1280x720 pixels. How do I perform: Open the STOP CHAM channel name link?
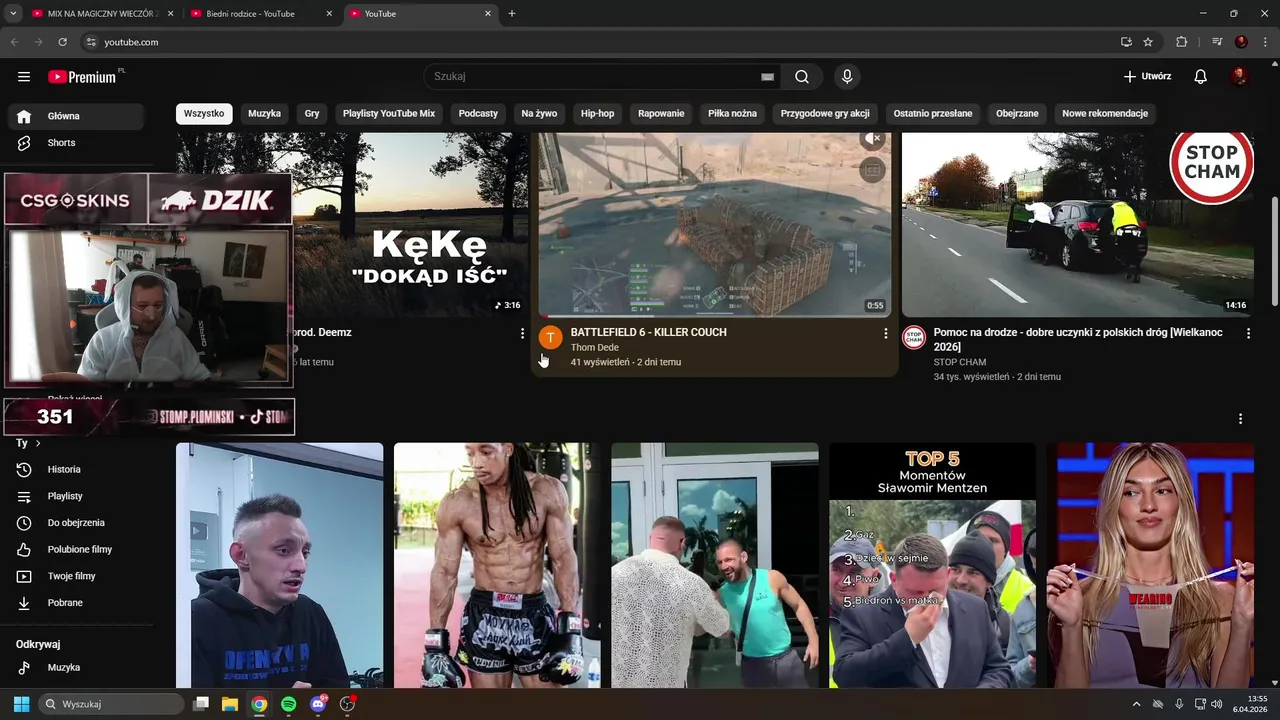click(960, 362)
